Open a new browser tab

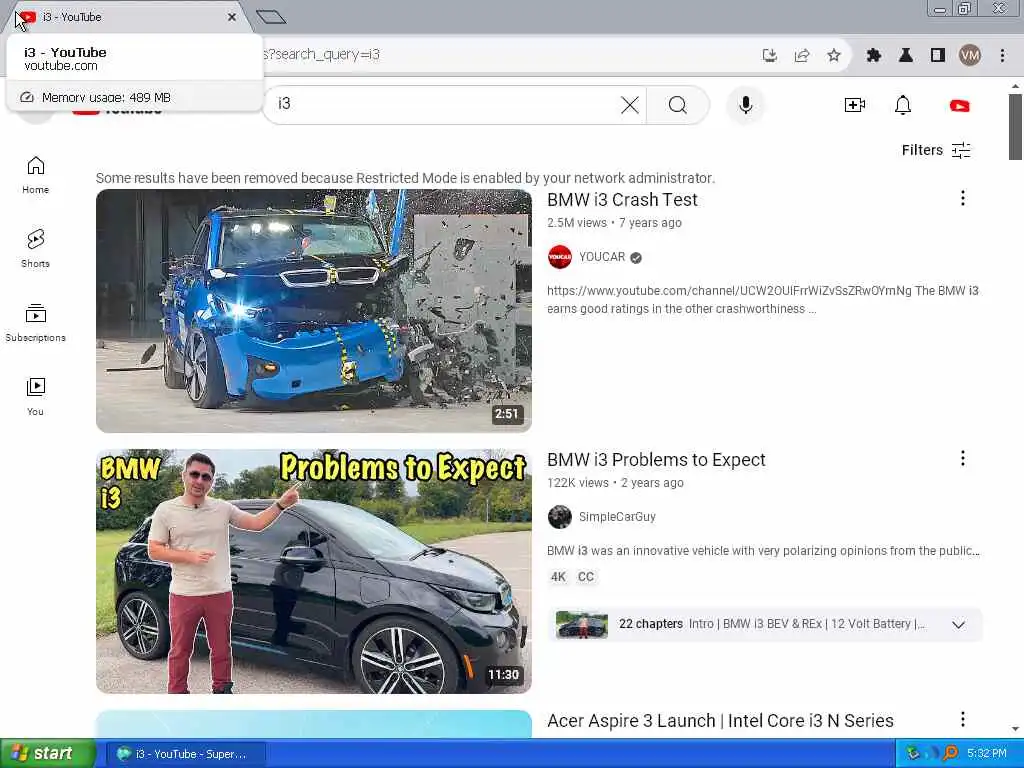tap(271, 17)
